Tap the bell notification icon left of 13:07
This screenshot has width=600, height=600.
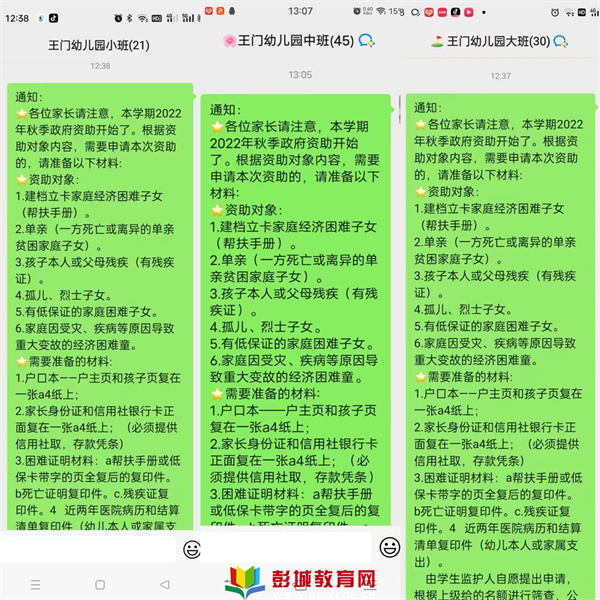pos(232,11)
